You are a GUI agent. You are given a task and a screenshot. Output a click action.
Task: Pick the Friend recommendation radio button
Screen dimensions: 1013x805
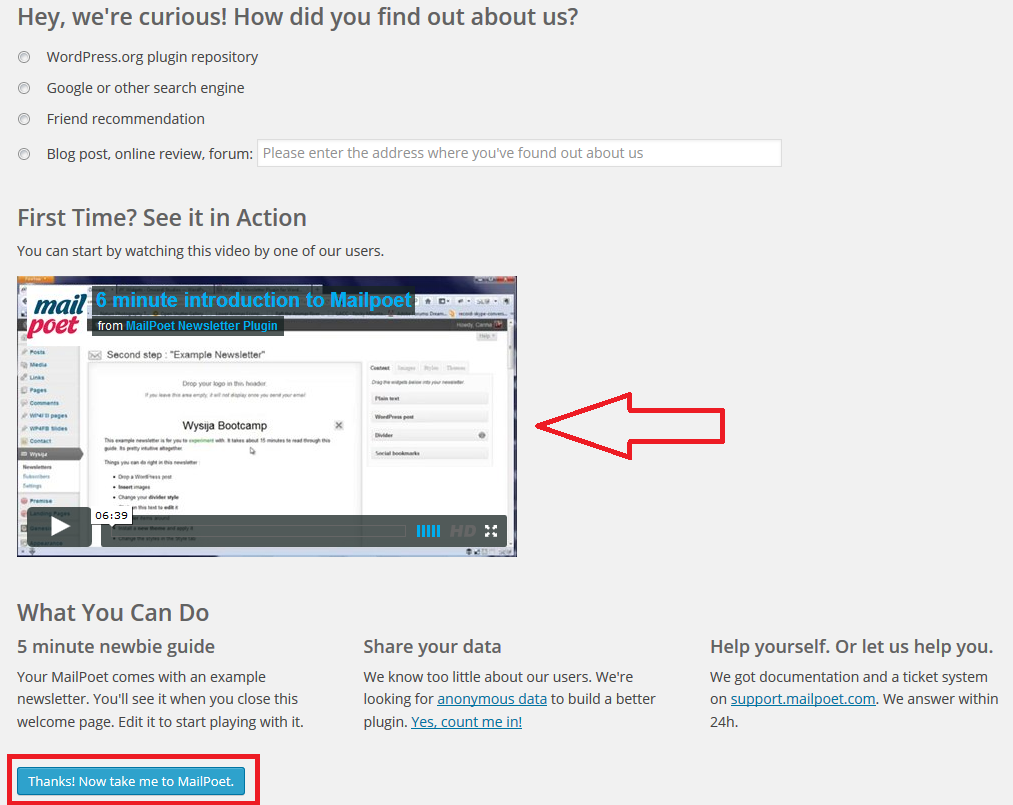point(24,119)
